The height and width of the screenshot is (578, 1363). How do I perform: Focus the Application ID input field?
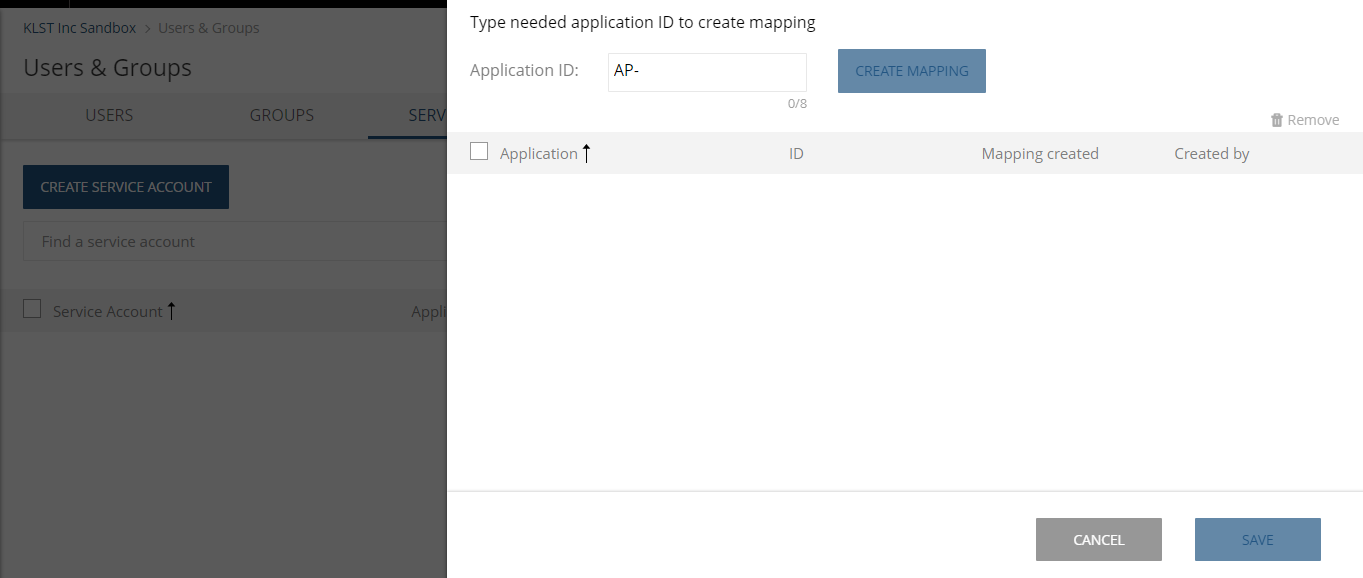pyautogui.click(x=707, y=72)
